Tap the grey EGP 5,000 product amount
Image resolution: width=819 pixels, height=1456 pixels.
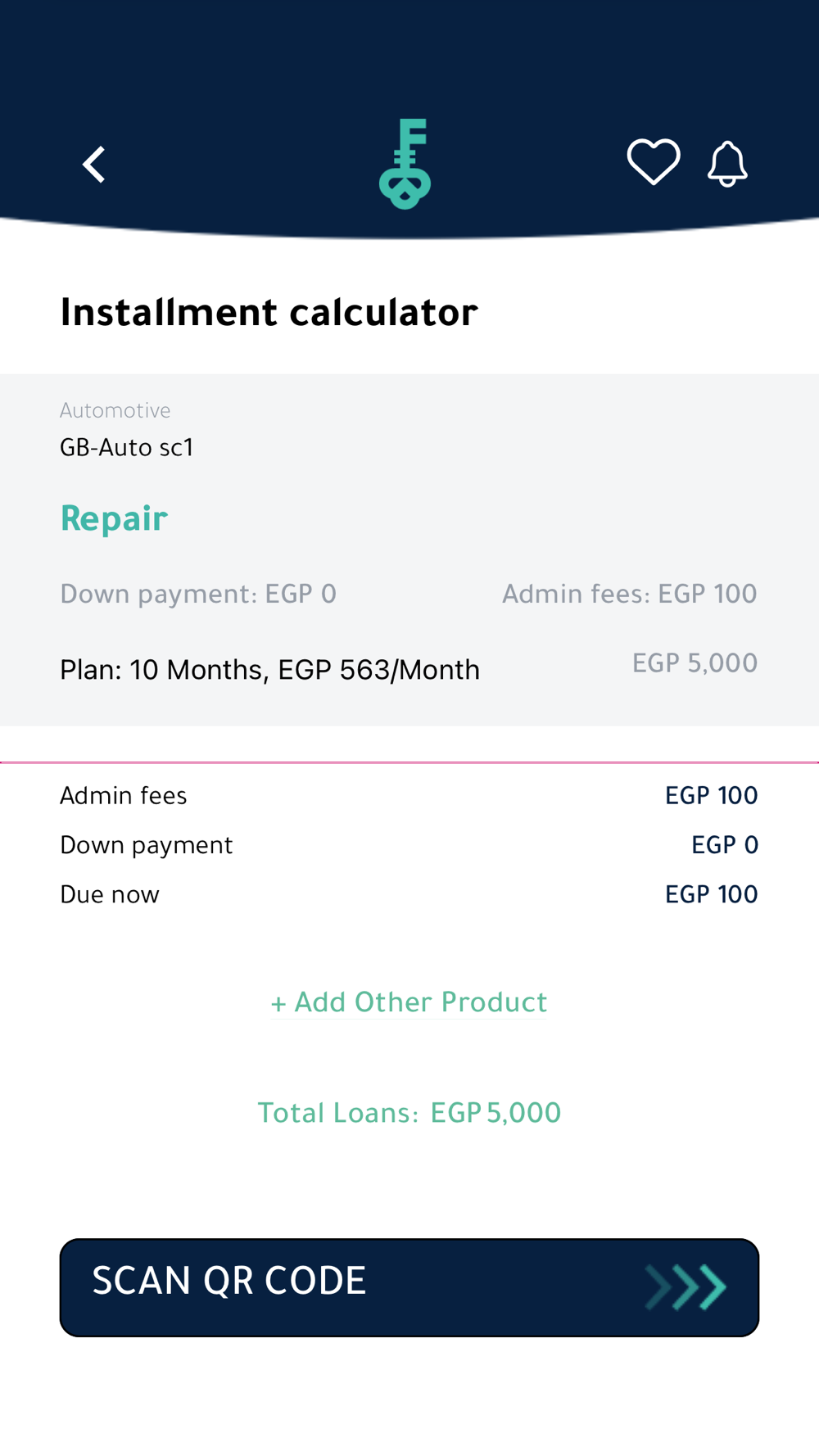pos(695,662)
